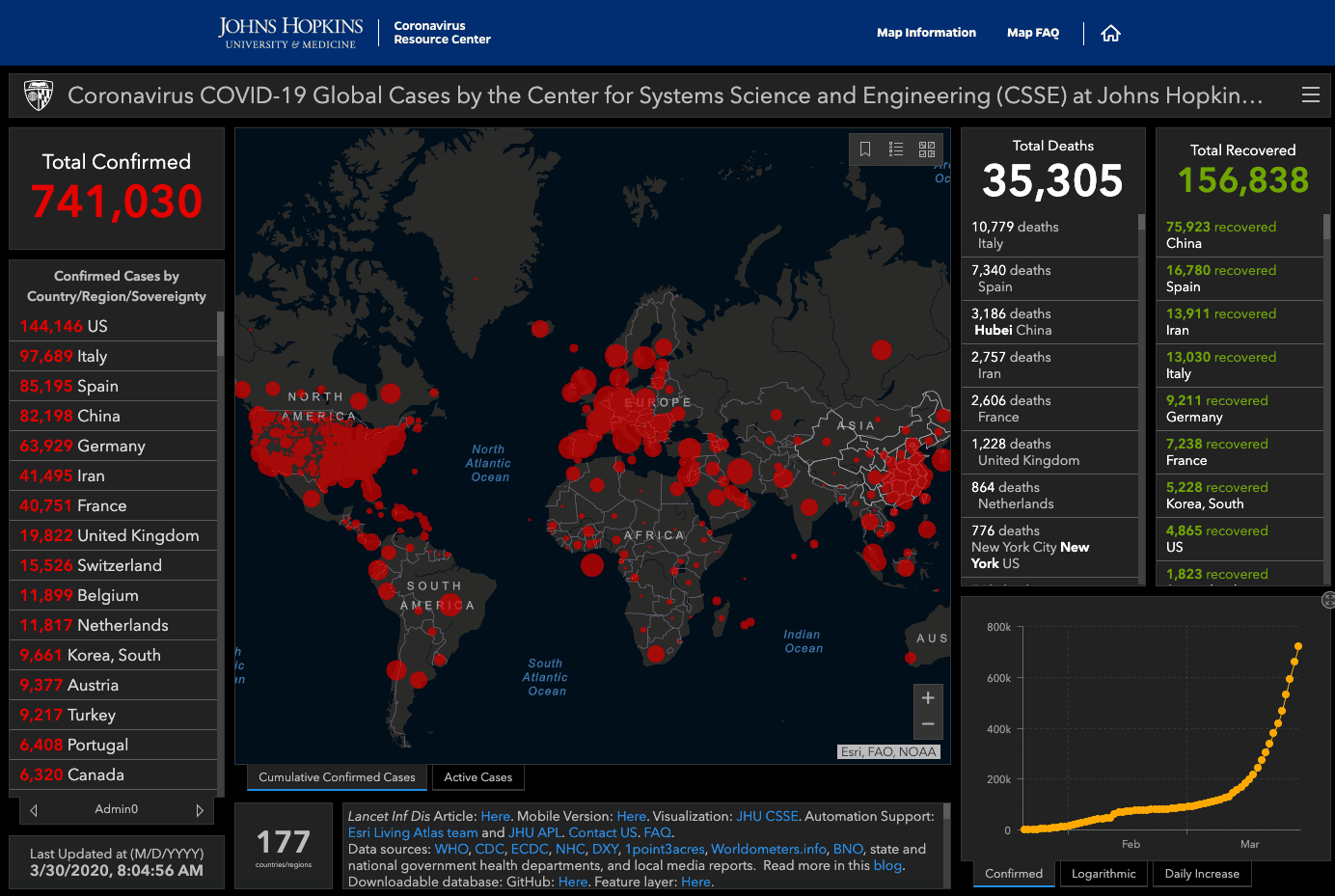Viewport: 1335px width, 896px height.
Task: Open the JHU CSSE visualization link
Action: [x=767, y=816]
